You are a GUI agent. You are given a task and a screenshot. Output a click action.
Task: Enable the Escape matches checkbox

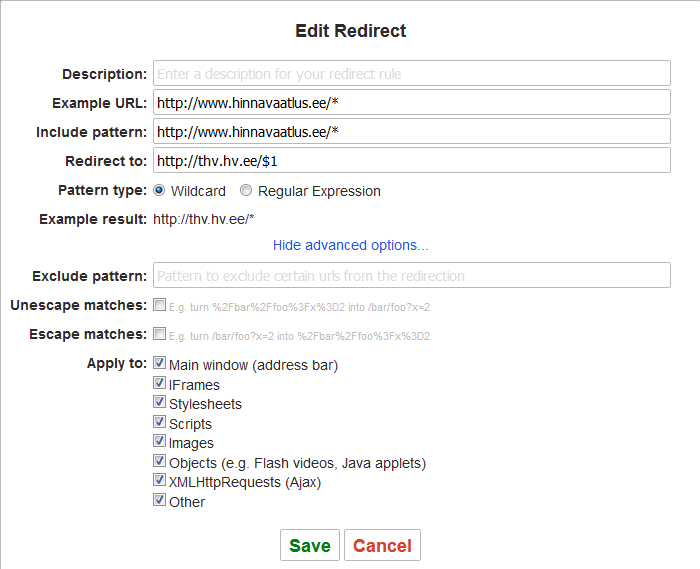(x=159, y=334)
